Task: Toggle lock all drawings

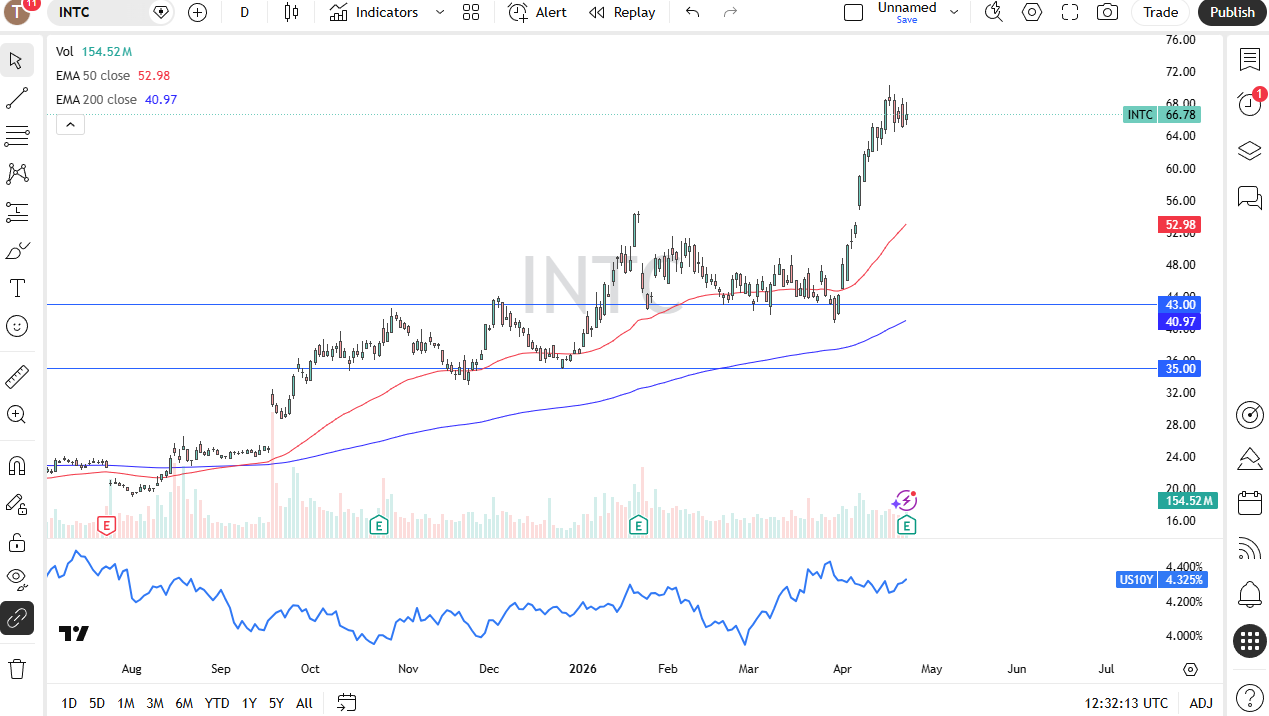Action: click(17, 542)
